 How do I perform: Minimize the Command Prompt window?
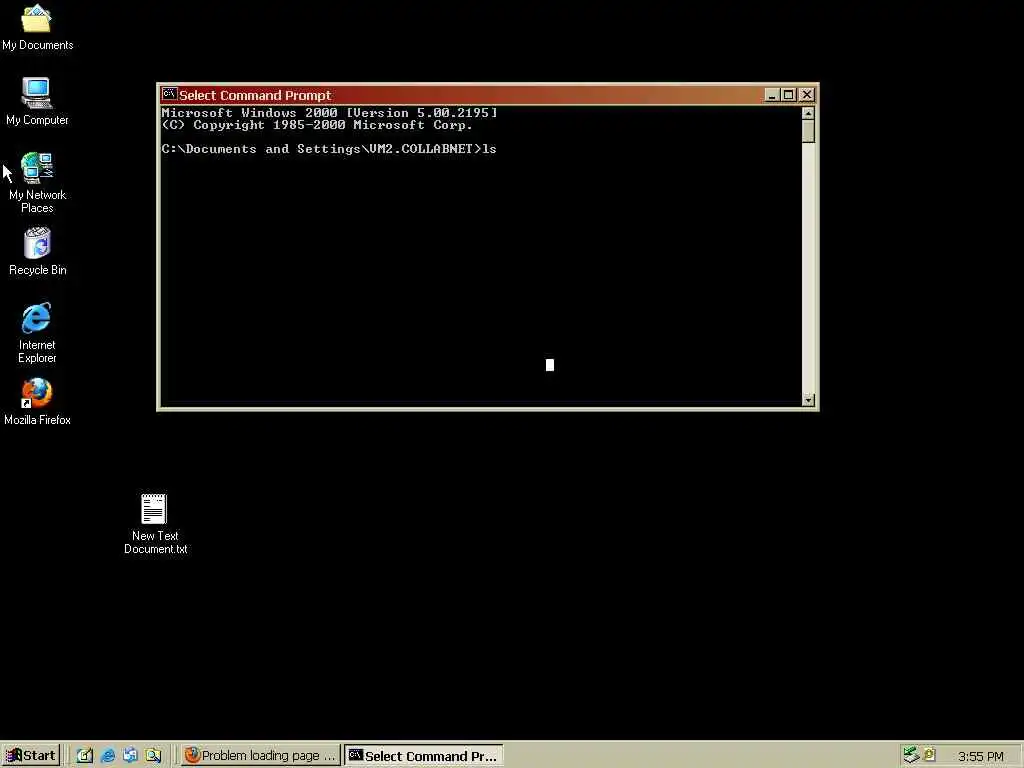pos(771,95)
